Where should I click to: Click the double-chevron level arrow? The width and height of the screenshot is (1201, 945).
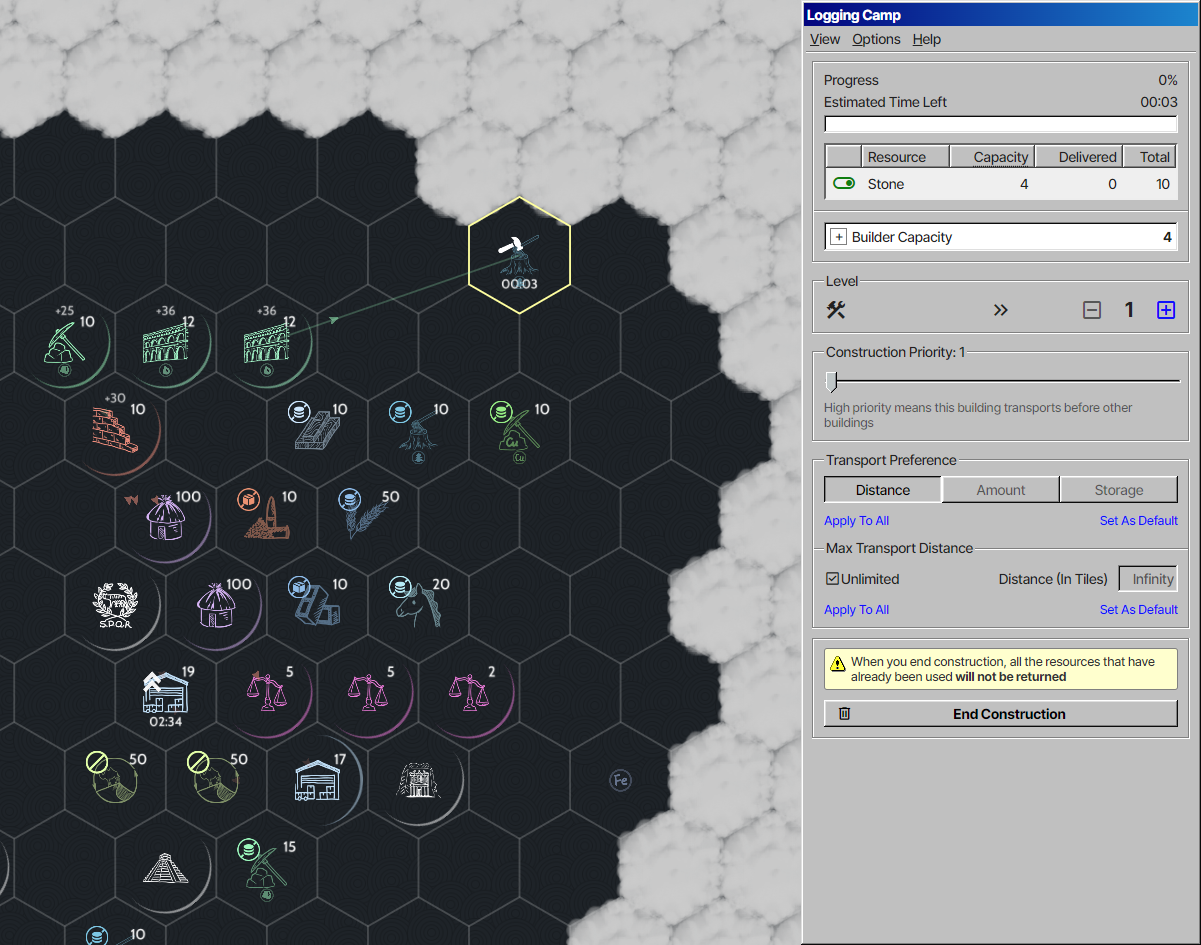coord(1000,310)
